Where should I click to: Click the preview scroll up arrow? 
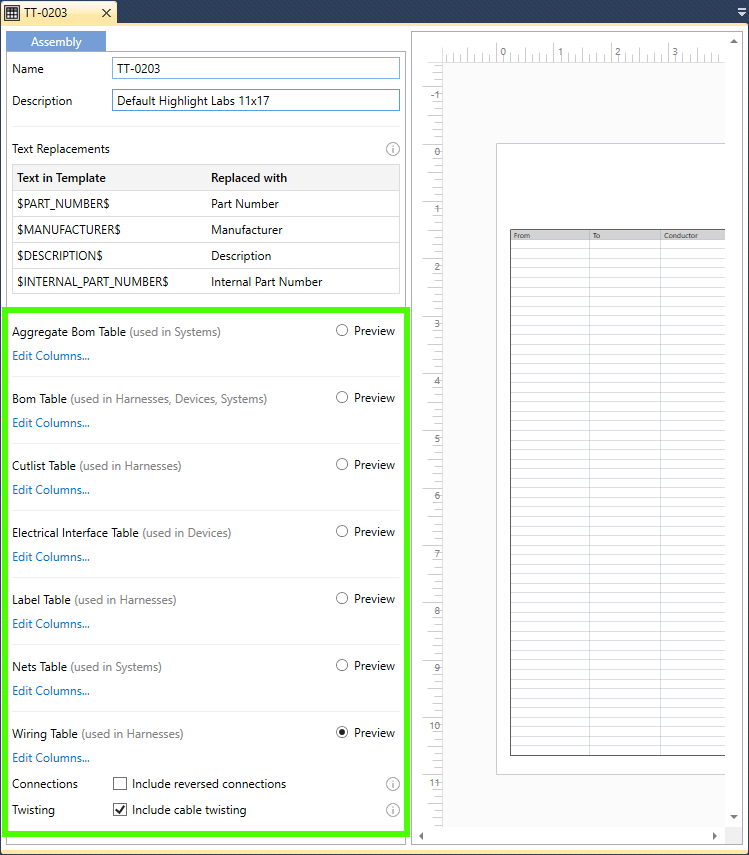coord(734,41)
